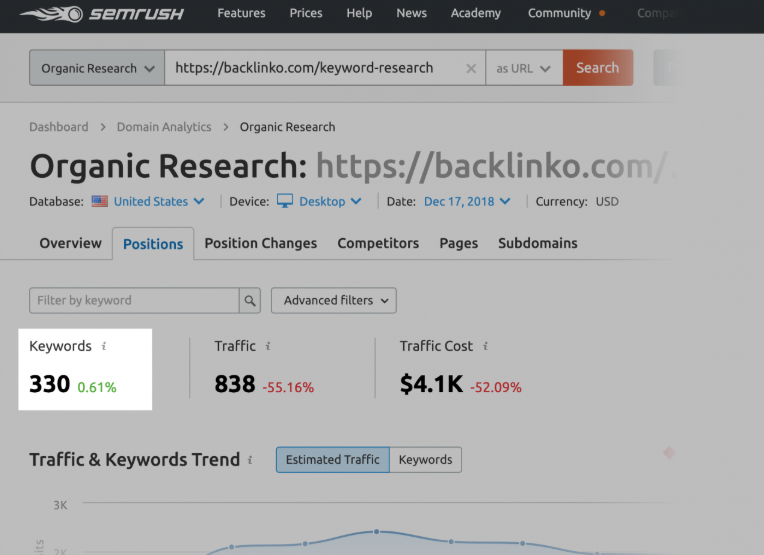764x555 pixels.
Task: Click the magnifier icon beside Filter by keyword
Action: pyautogui.click(x=250, y=301)
